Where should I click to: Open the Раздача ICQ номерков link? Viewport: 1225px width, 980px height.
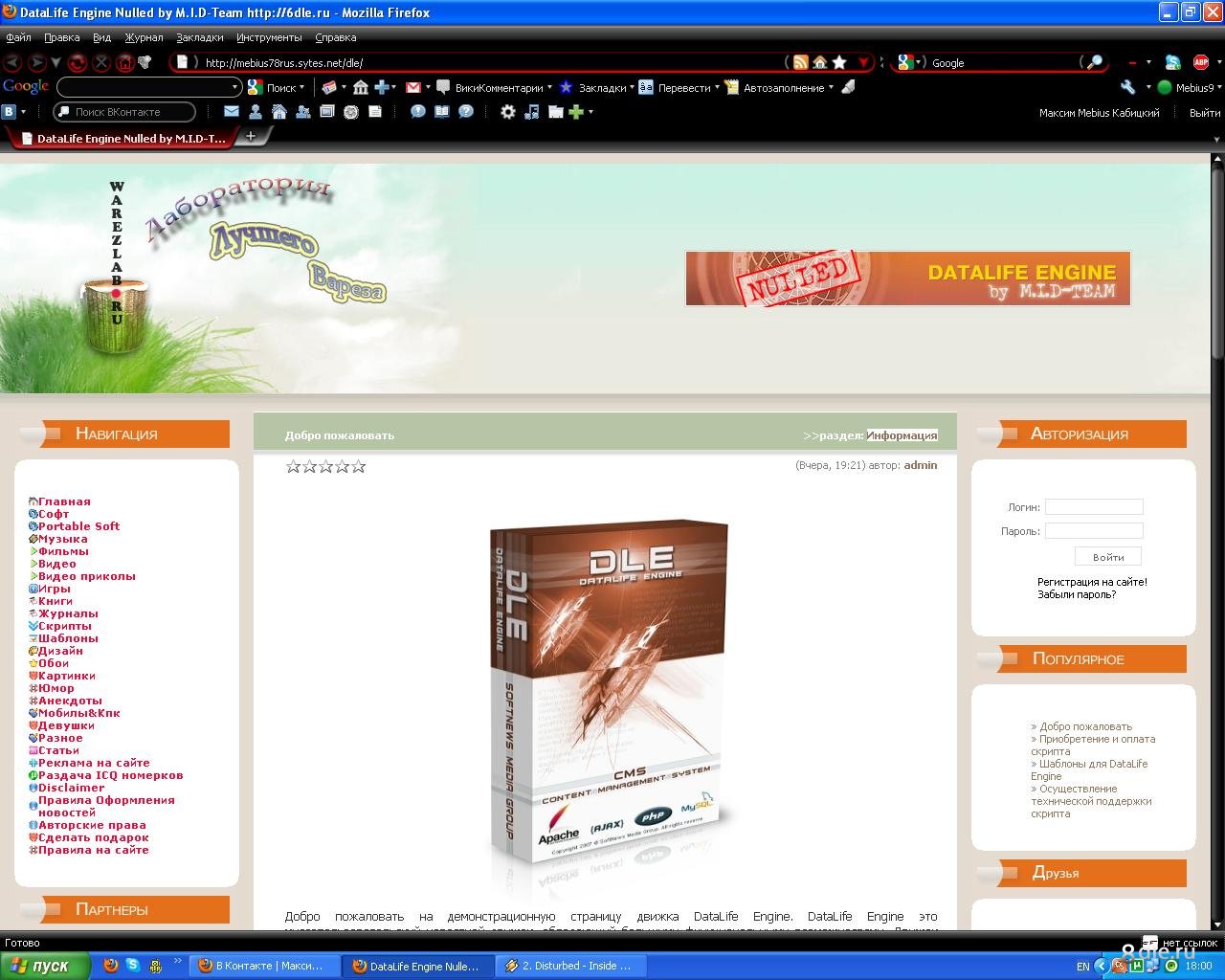pyautogui.click(x=110, y=775)
